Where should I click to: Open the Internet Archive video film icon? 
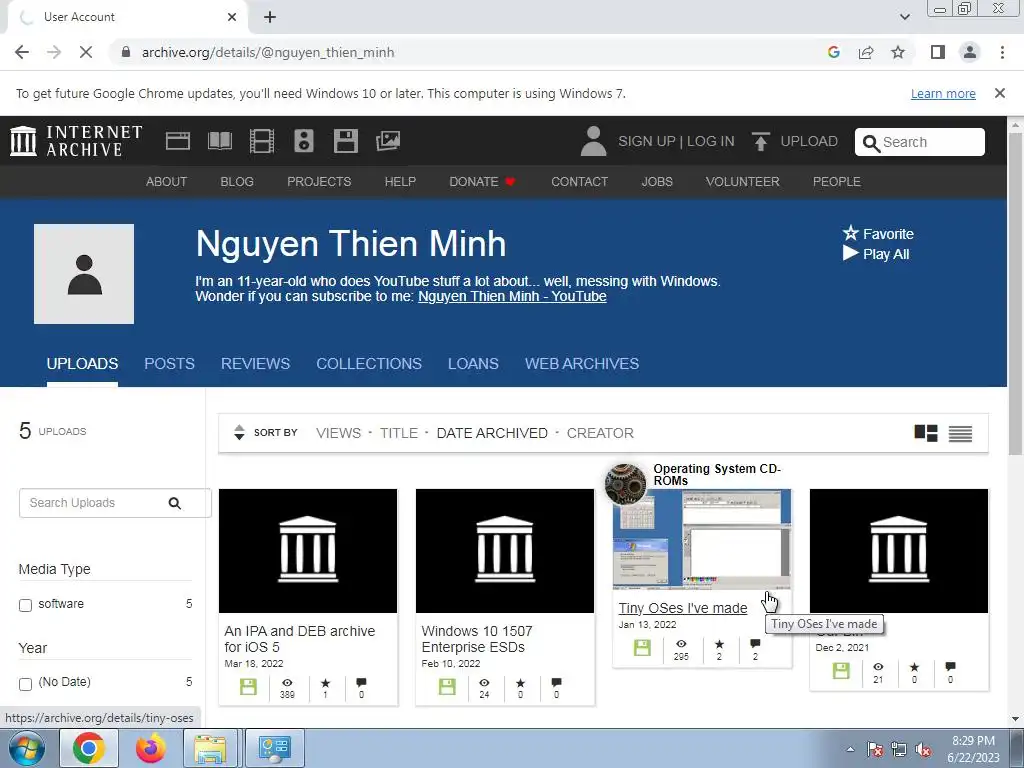tap(262, 141)
